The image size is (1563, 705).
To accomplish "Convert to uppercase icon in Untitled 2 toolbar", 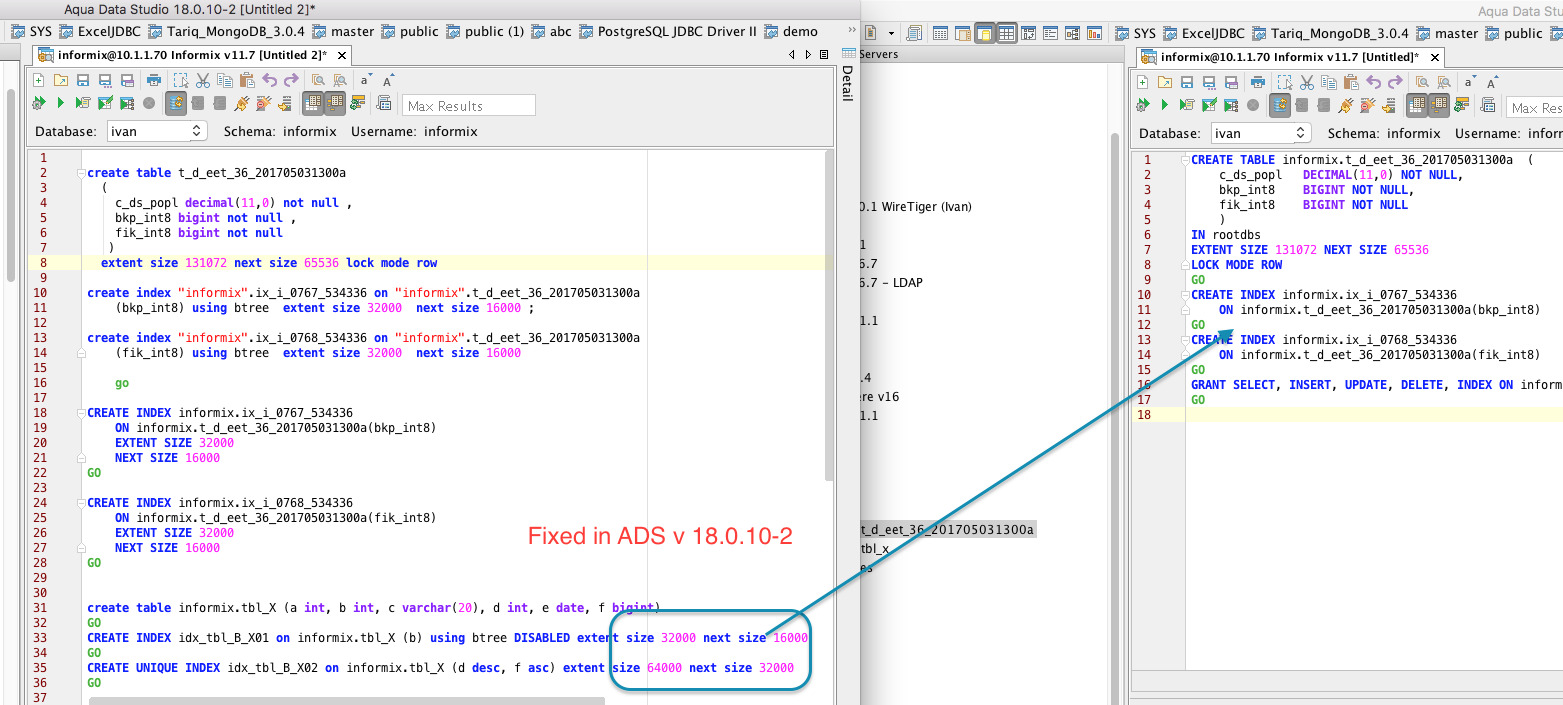I will 388,80.
